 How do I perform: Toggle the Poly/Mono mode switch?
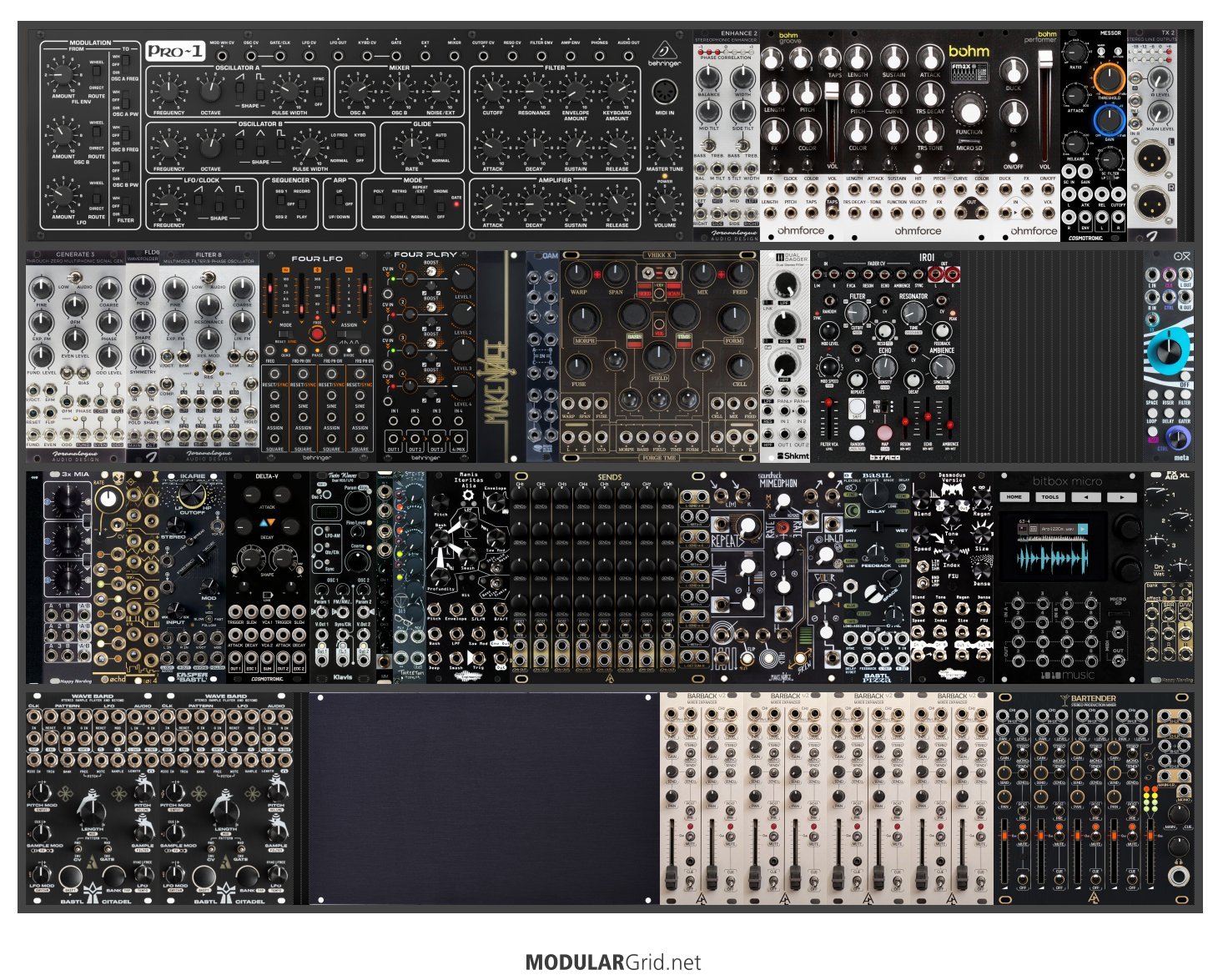click(380, 204)
